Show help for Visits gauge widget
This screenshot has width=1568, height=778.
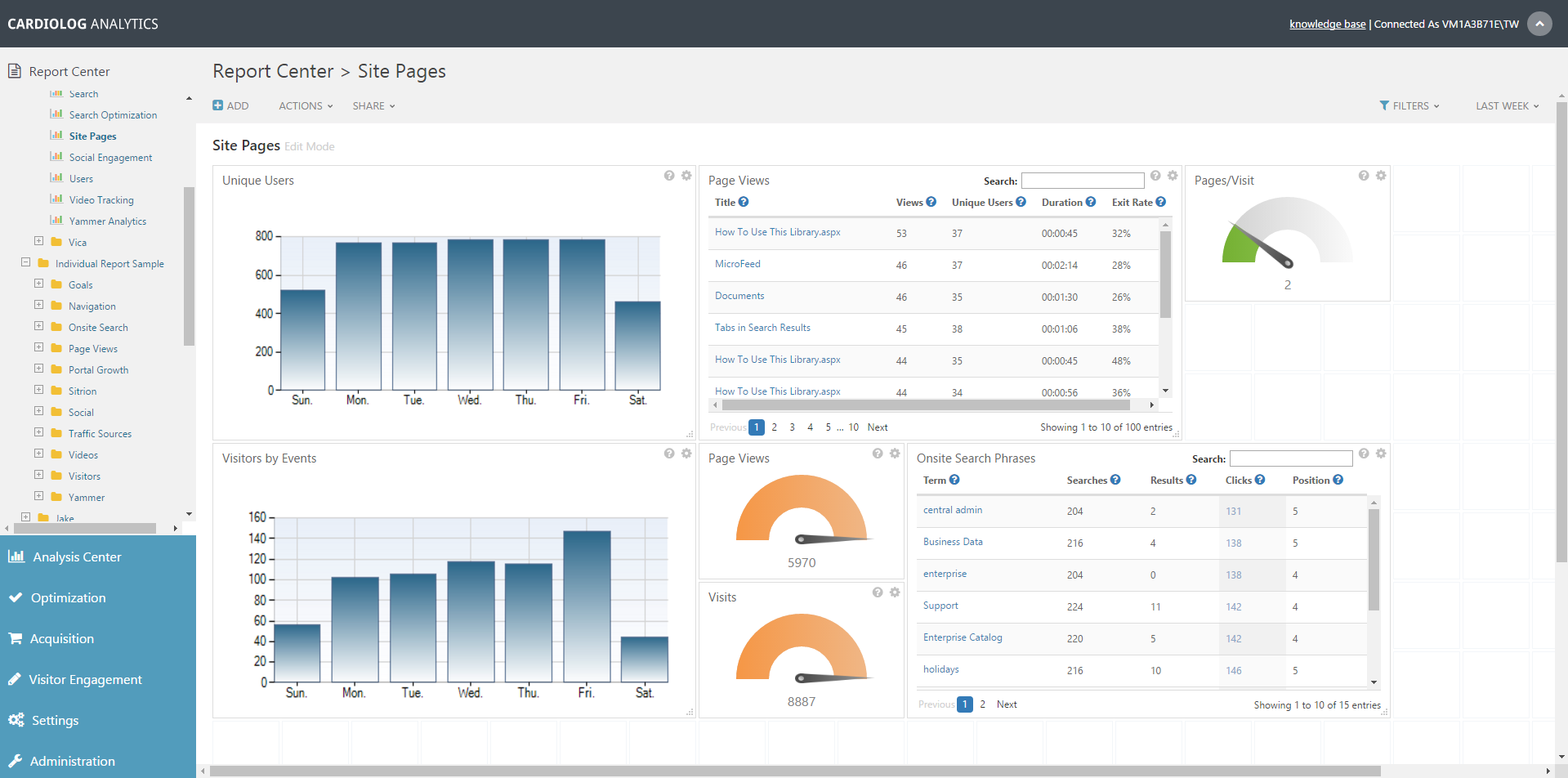878,592
